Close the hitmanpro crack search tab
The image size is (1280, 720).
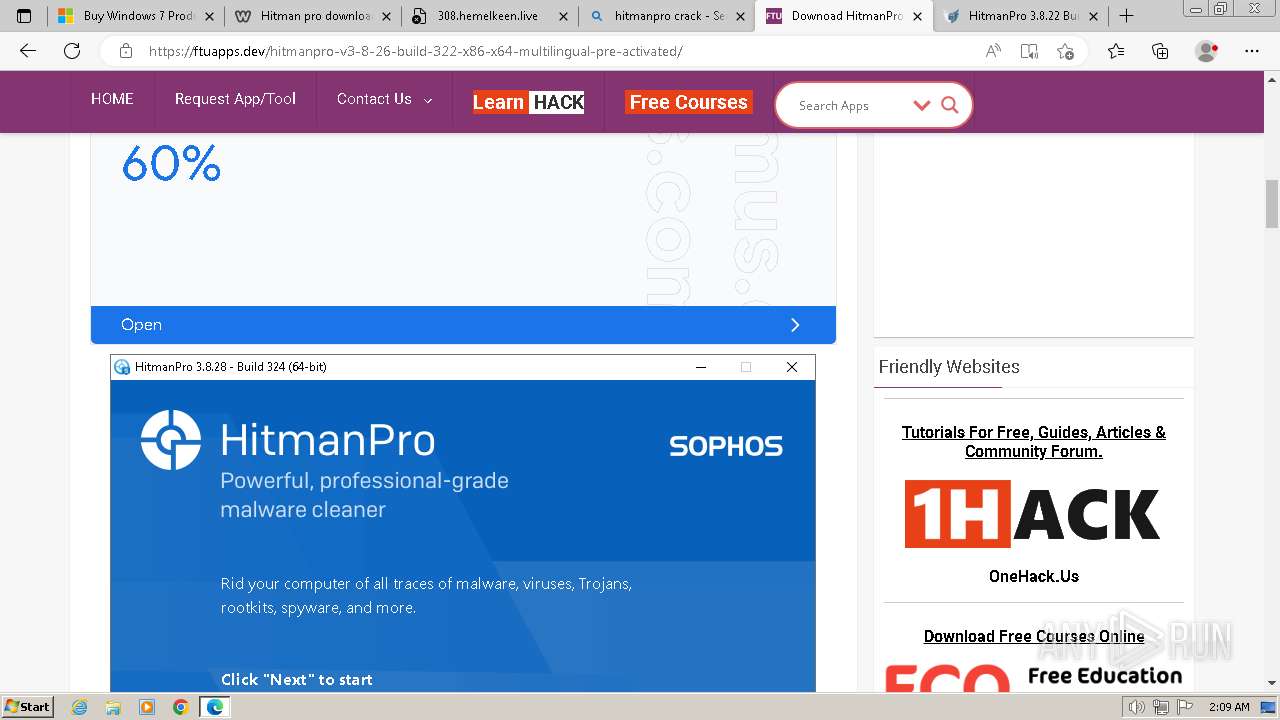click(740, 16)
